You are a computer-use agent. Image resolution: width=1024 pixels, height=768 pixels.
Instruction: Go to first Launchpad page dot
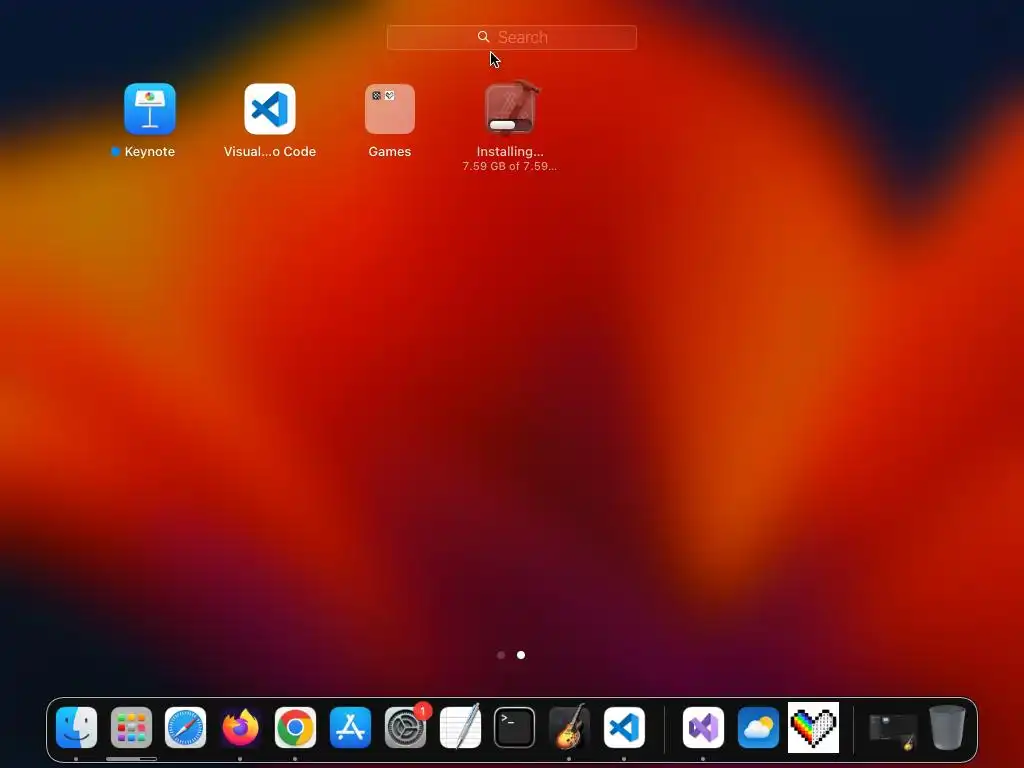point(501,655)
